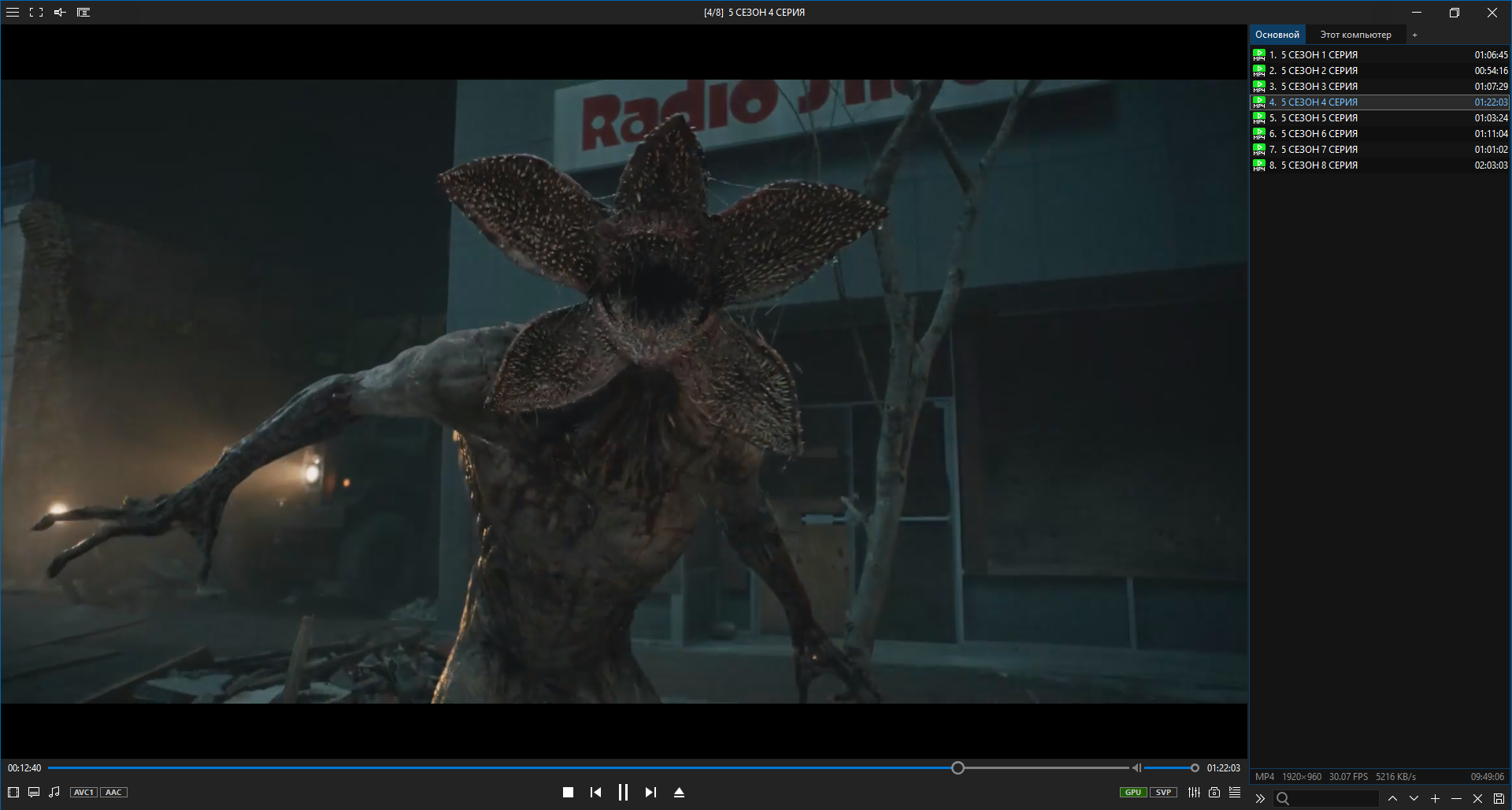Click the 5216 KB/s bitrate text
Viewport: 1512px width, 810px height.
pyautogui.click(x=1395, y=777)
